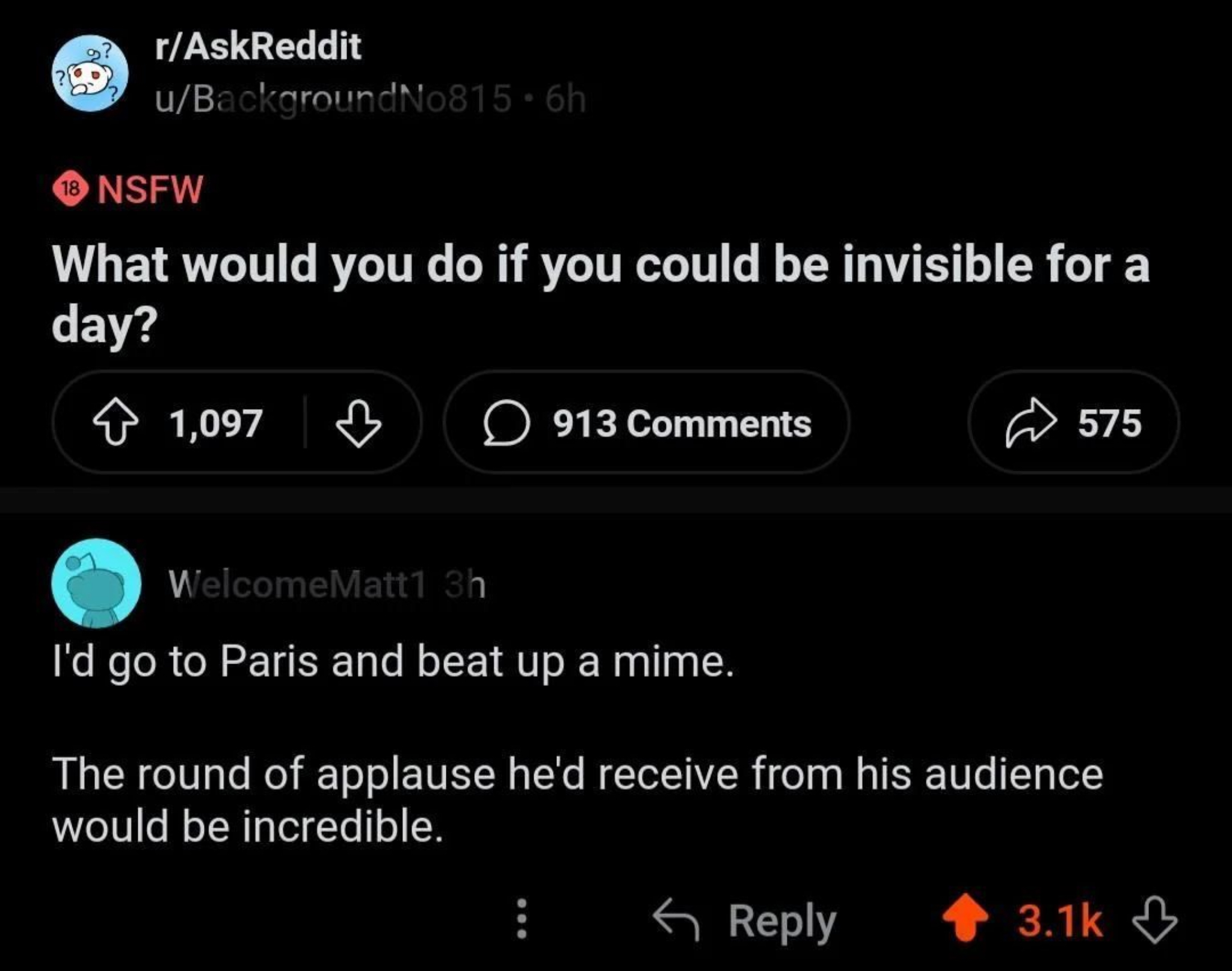Screen dimensions: 1232x971
Task: Visit the r/AskReddit subreddit link
Action: 258,47
